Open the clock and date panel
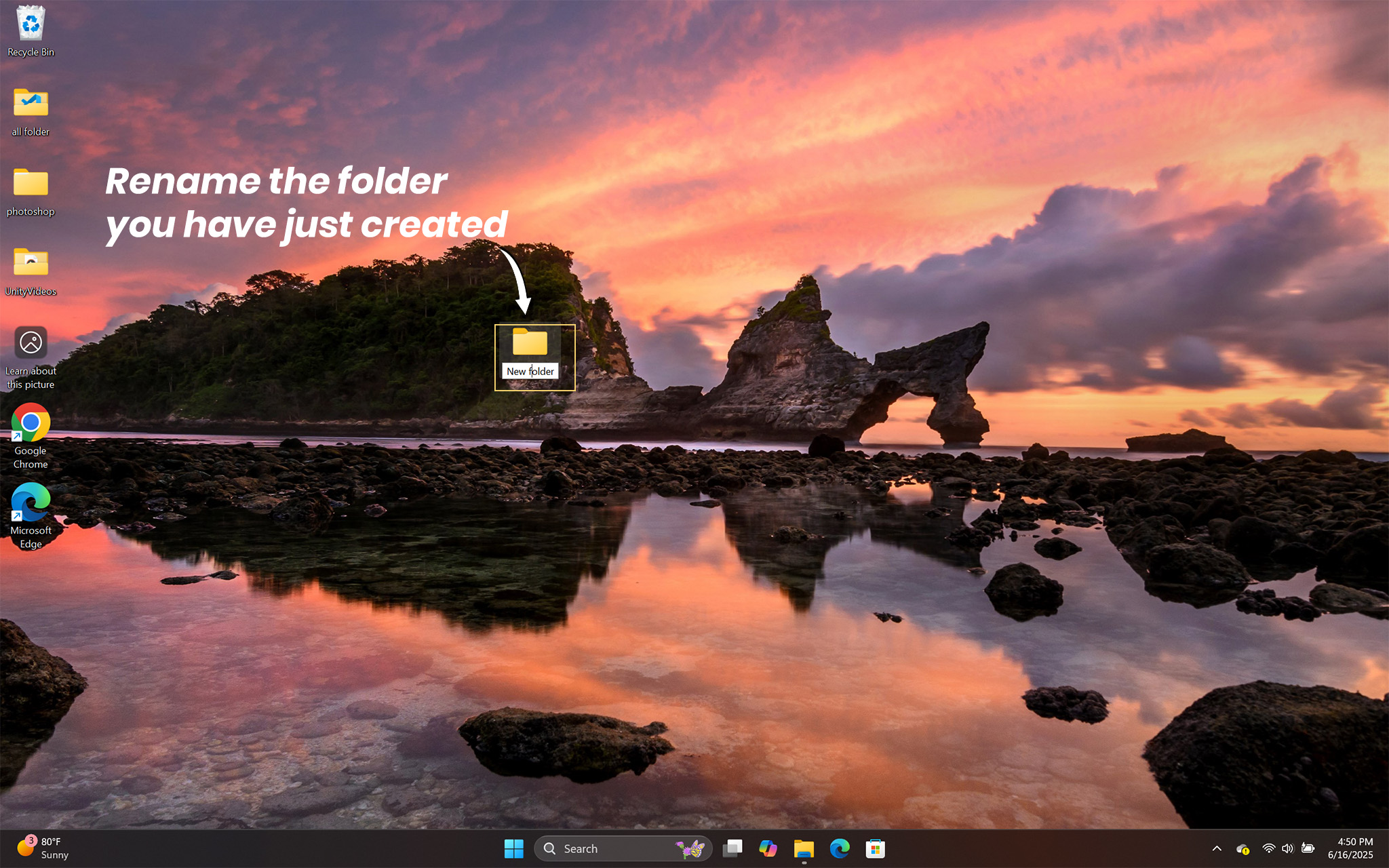This screenshot has width=1389, height=868. (1350, 848)
